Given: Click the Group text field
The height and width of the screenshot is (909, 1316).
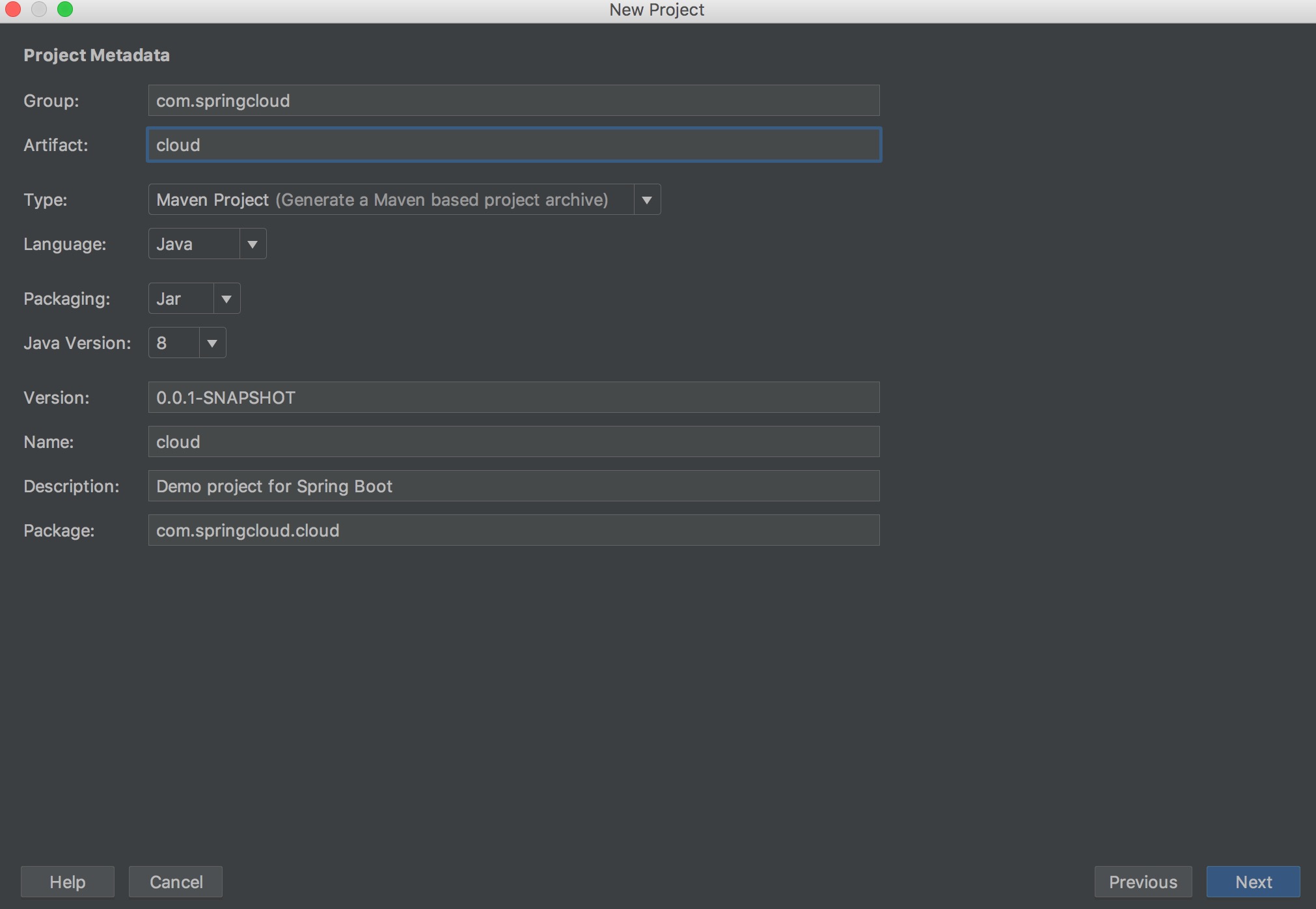Looking at the screenshot, I should click(x=513, y=100).
